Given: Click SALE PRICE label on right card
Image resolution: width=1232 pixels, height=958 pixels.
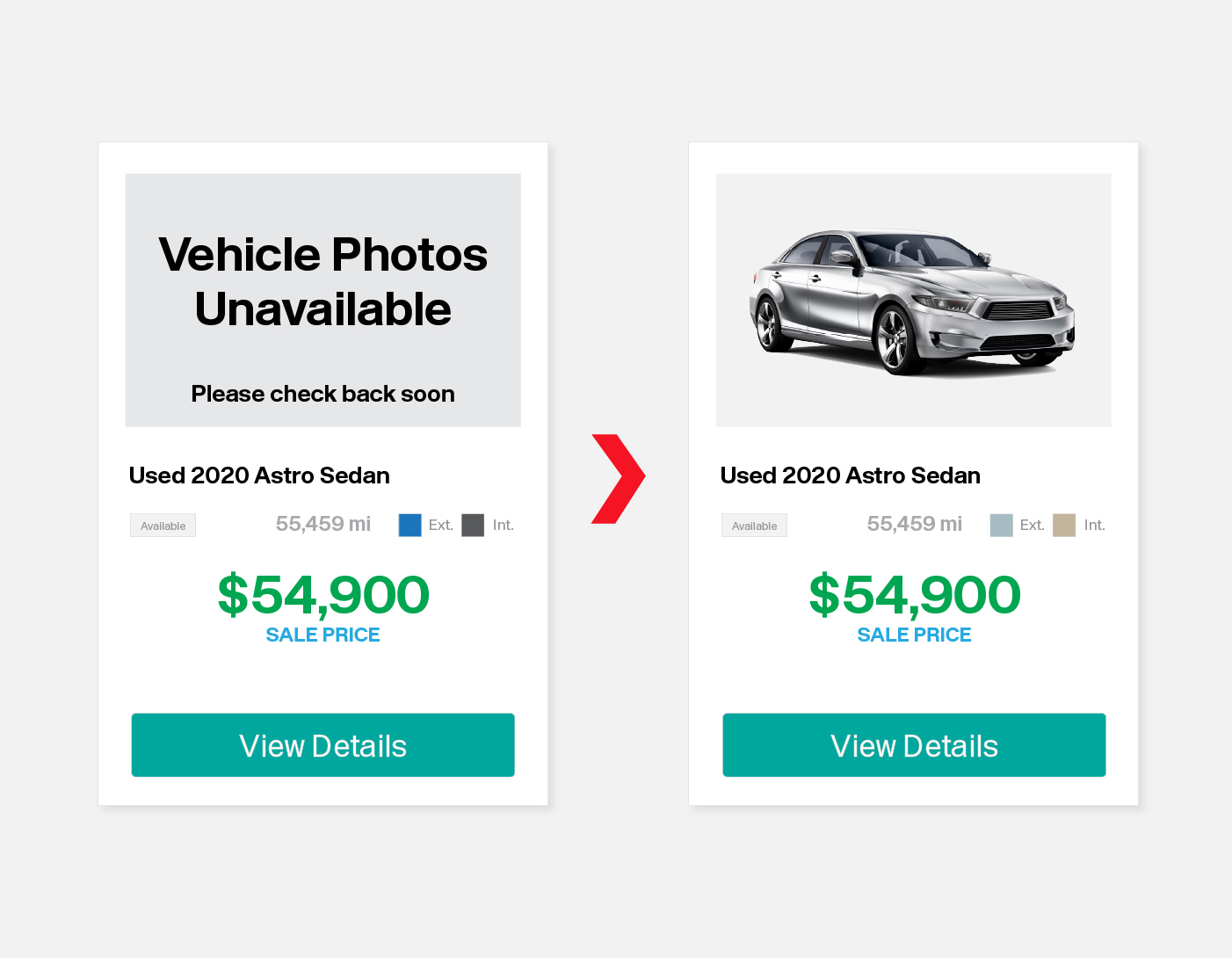Looking at the screenshot, I should [915, 635].
